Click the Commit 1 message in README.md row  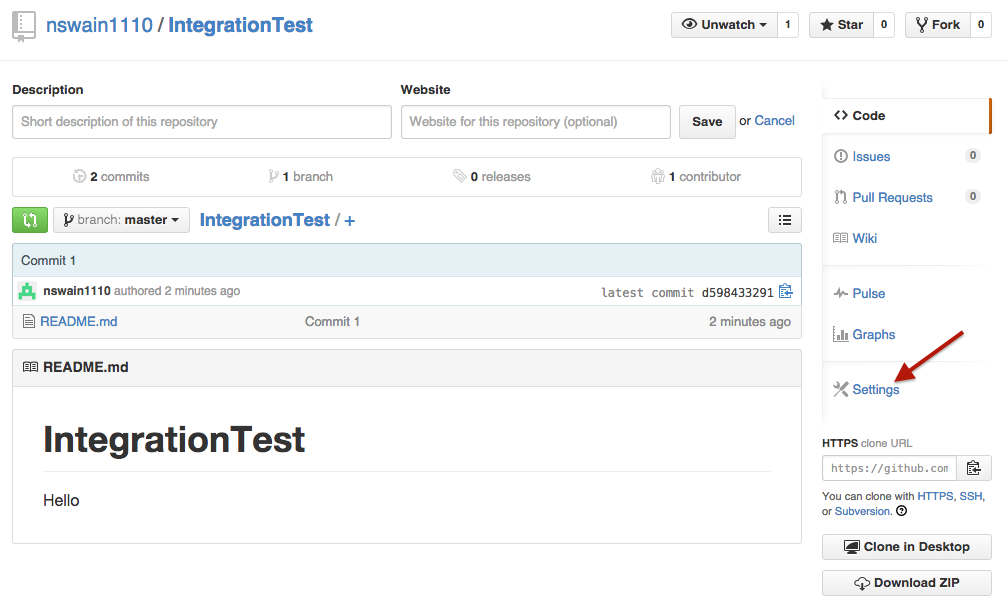click(x=332, y=321)
